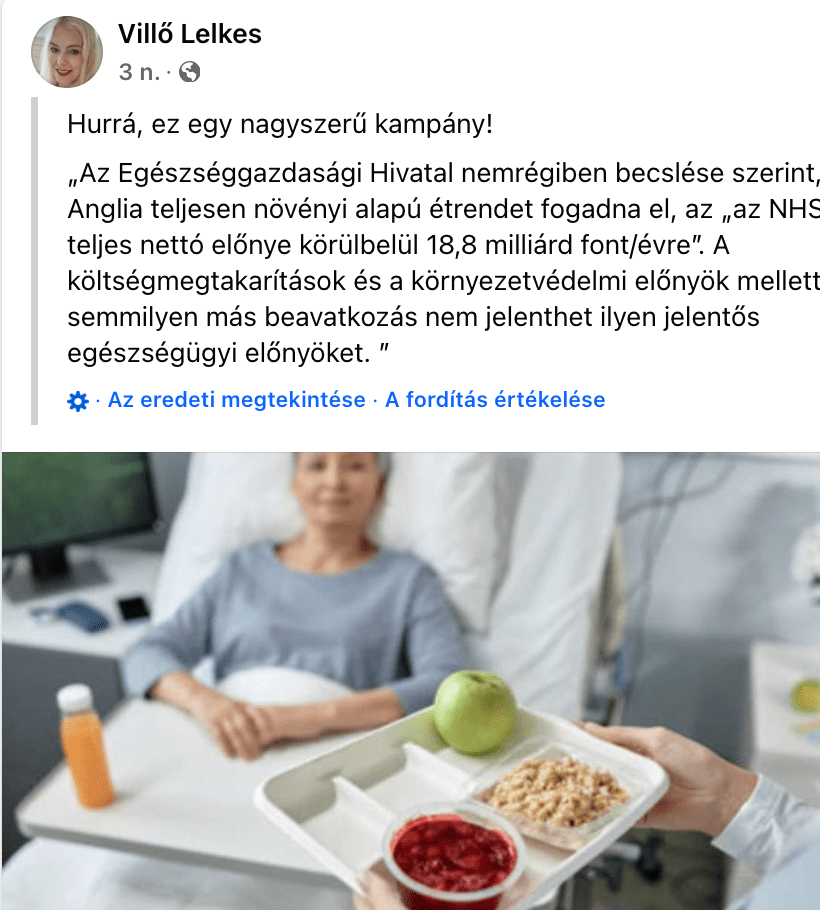Open the hospital meal photo

pos(411,681)
